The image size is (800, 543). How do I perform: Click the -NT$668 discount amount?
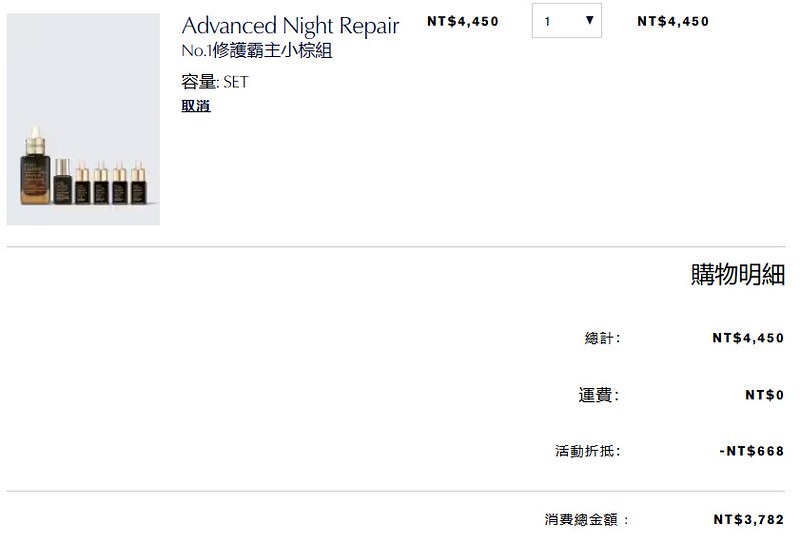point(751,451)
